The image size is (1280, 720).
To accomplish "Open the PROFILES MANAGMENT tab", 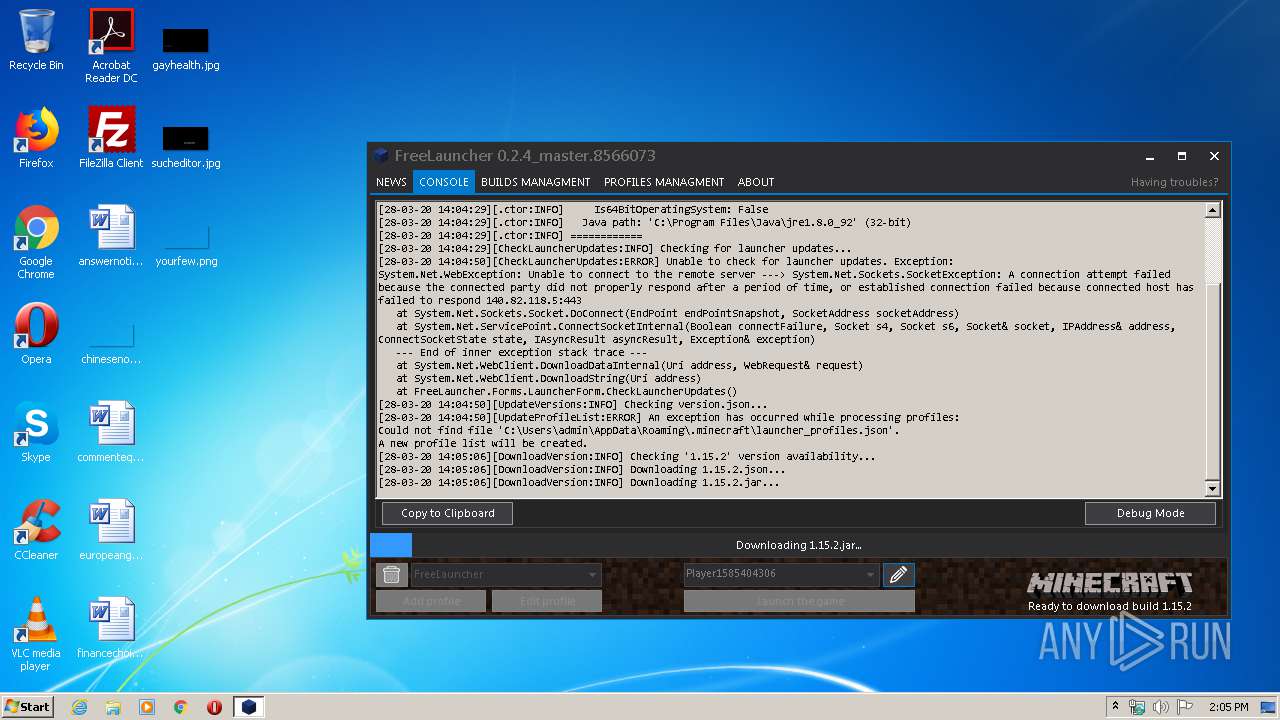I will point(663,182).
